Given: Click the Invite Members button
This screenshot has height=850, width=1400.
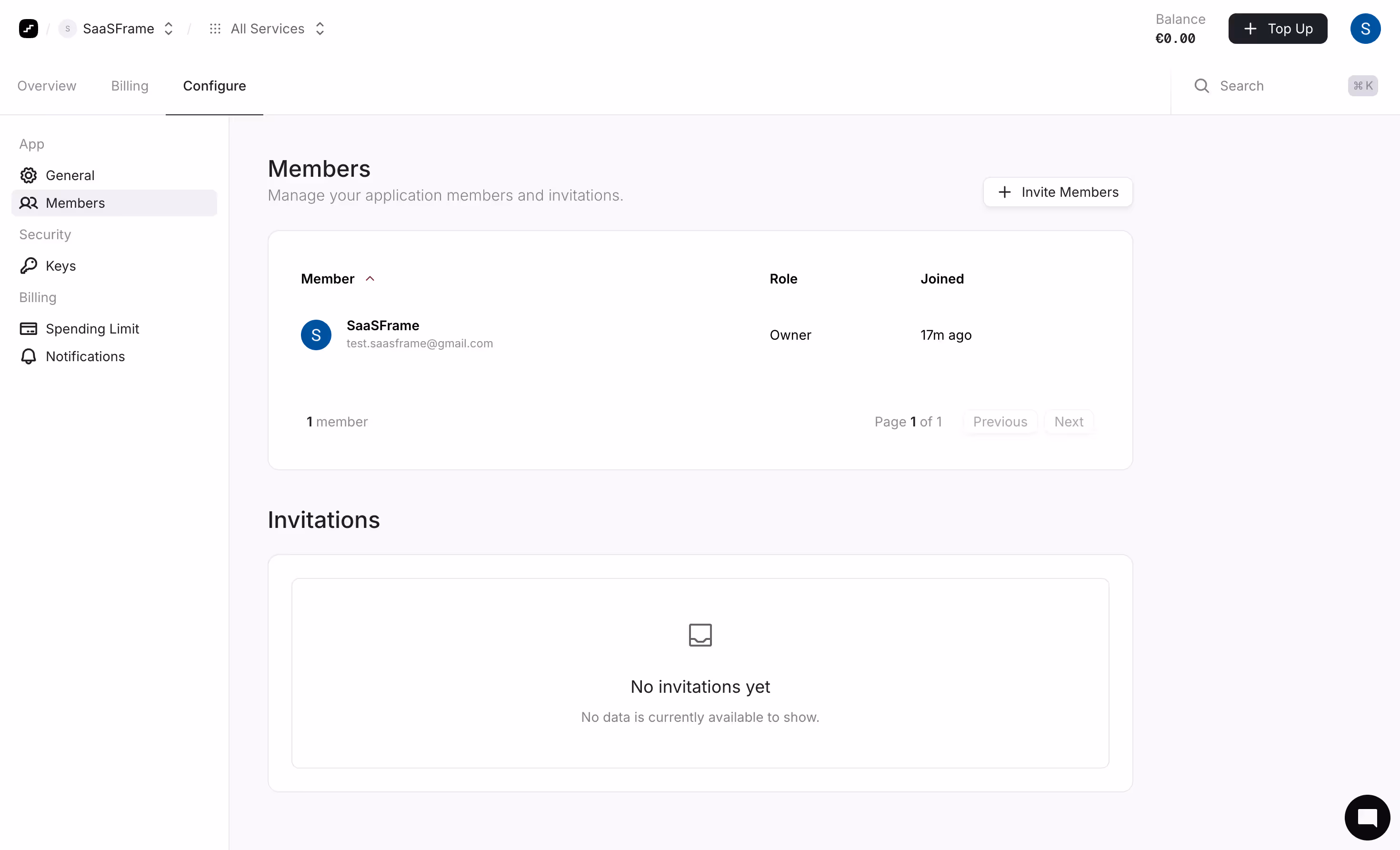Looking at the screenshot, I should (x=1058, y=192).
